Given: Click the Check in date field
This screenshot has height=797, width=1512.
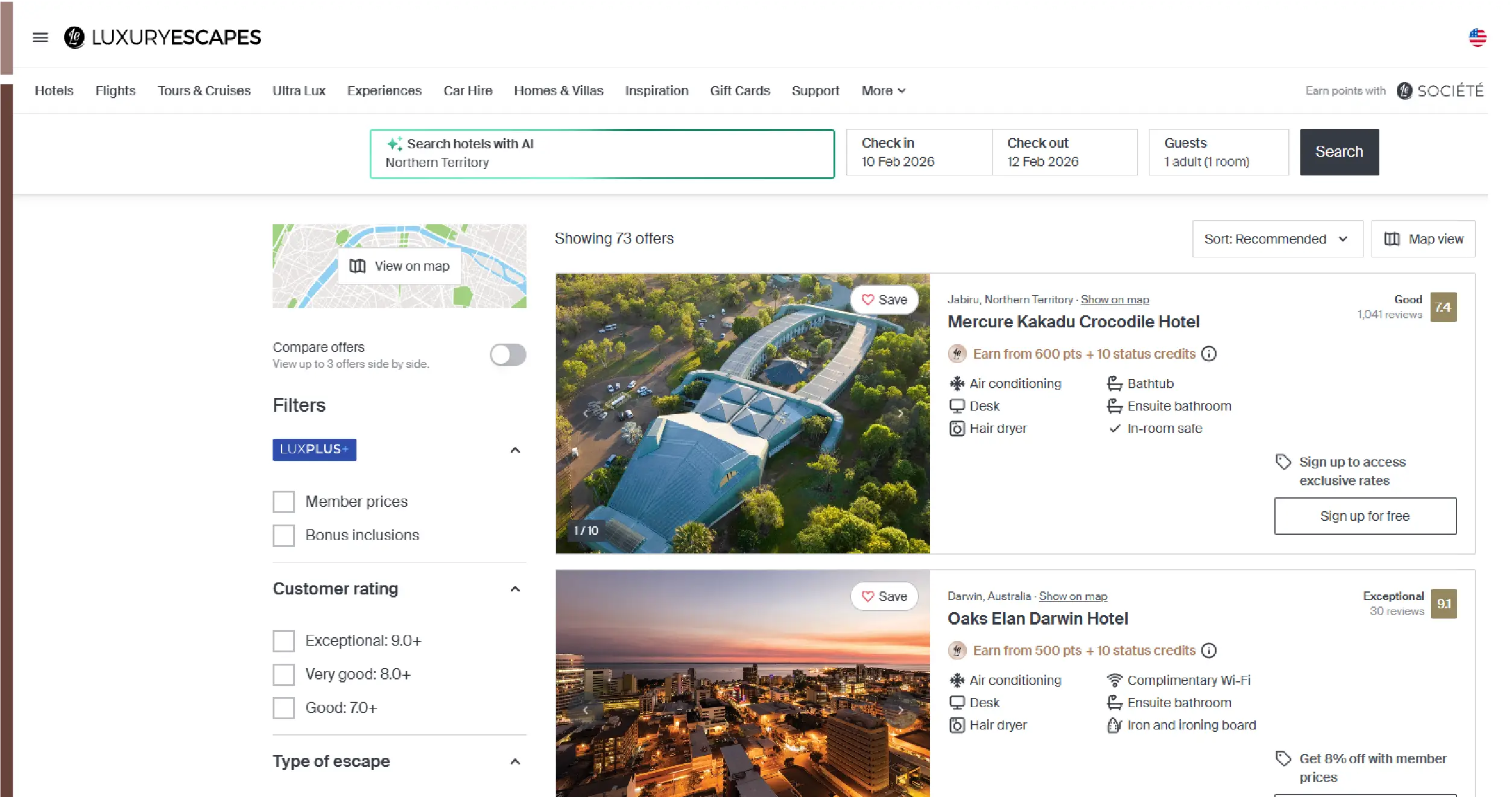Looking at the screenshot, I should click(x=918, y=152).
